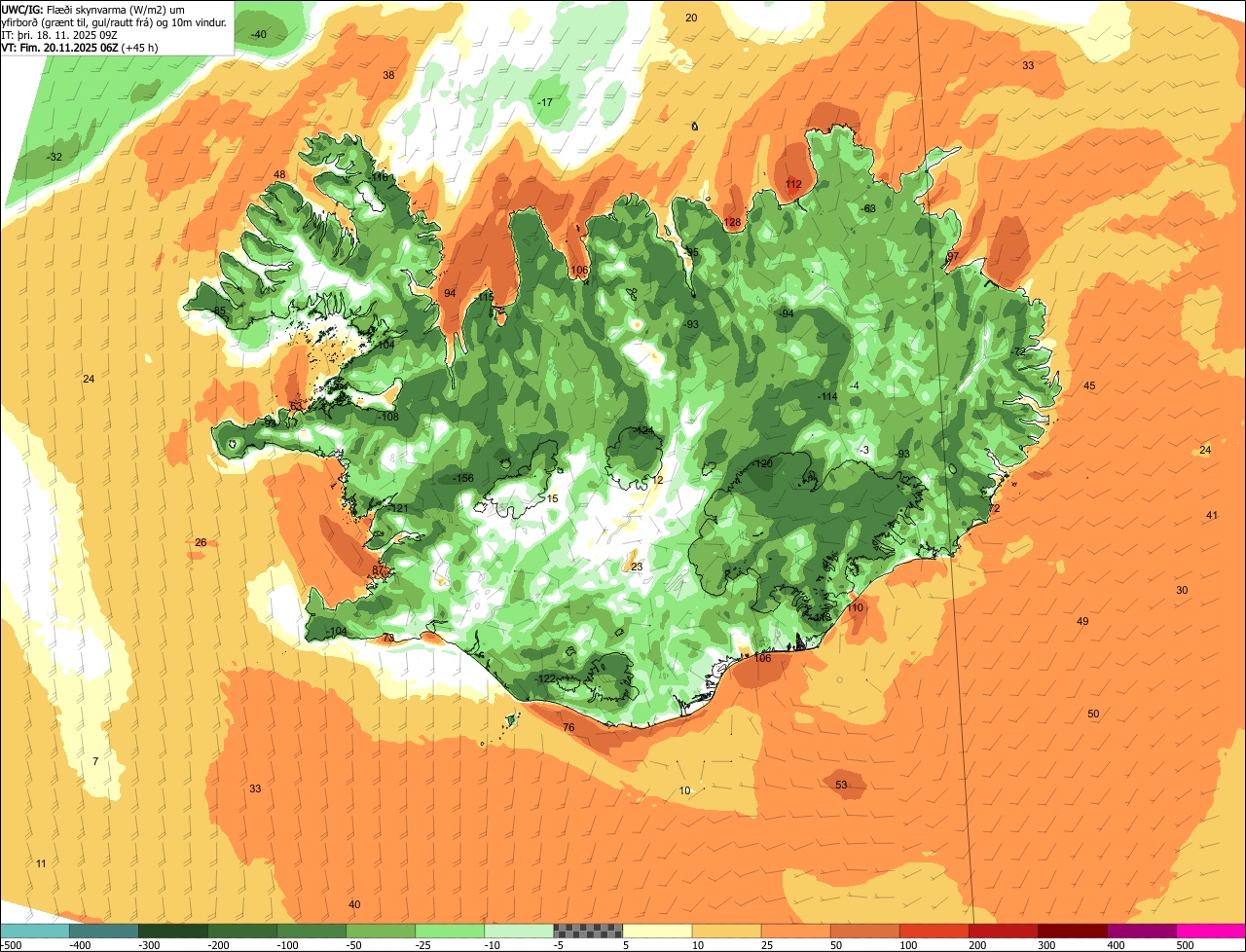Click the map value 26
This screenshot has width=1246, height=952.
(x=201, y=542)
